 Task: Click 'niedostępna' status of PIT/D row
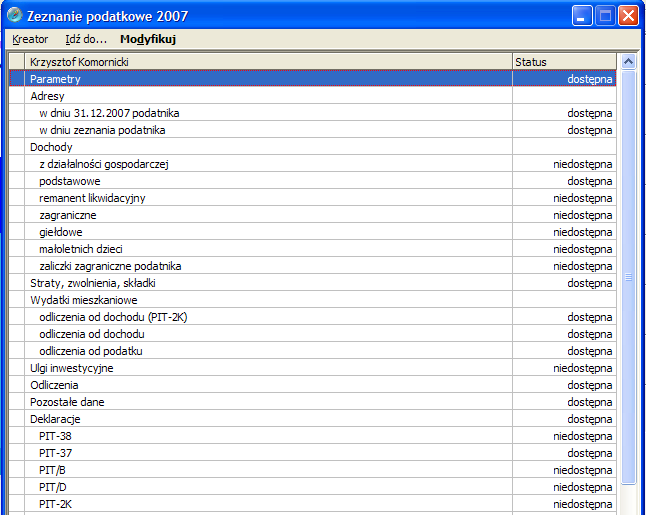(x=583, y=488)
